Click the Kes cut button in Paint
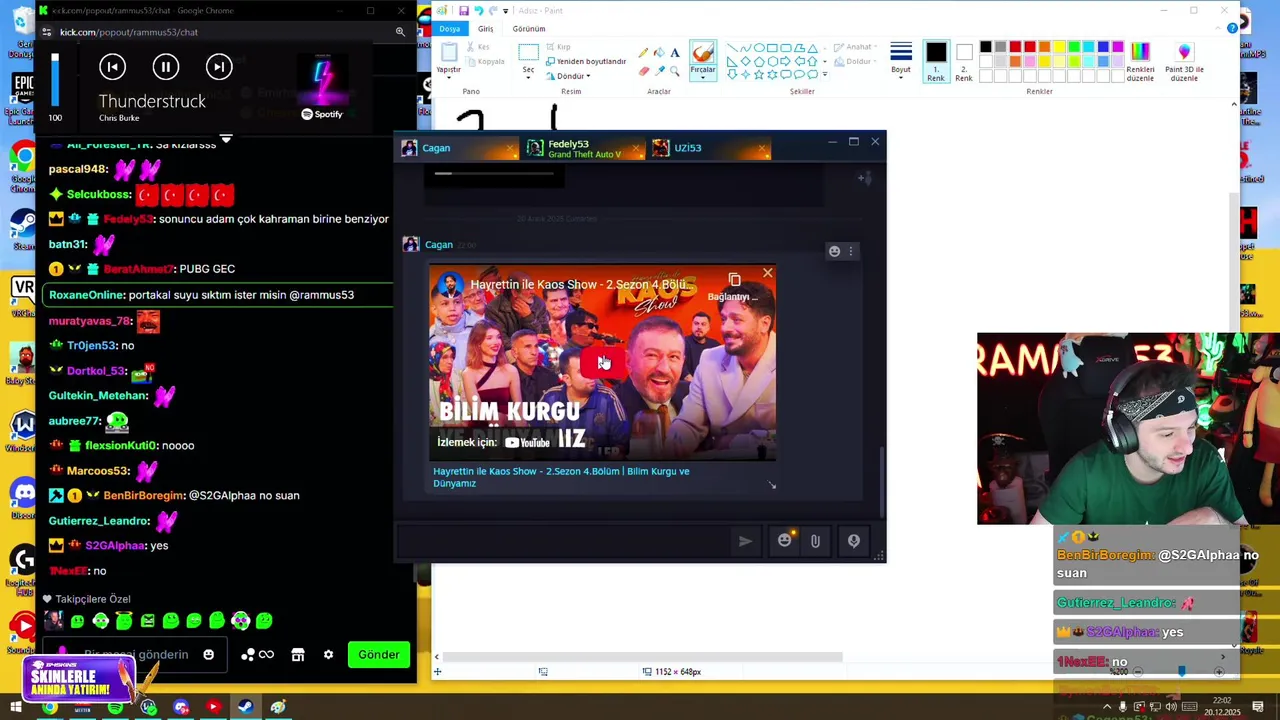The height and width of the screenshot is (720, 1280). [477, 47]
